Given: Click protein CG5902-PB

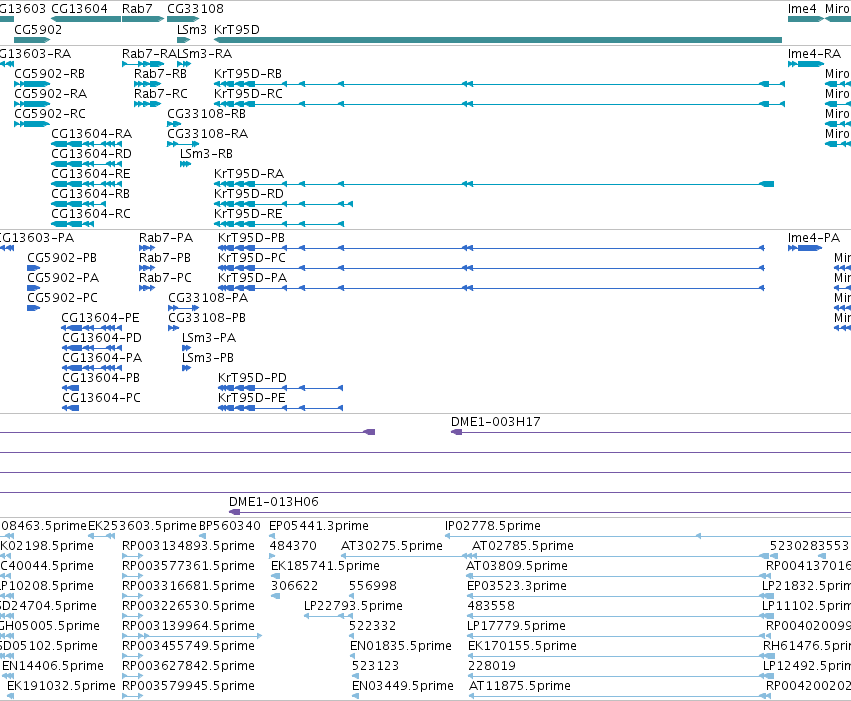Looking at the screenshot, I should point(62,258).
